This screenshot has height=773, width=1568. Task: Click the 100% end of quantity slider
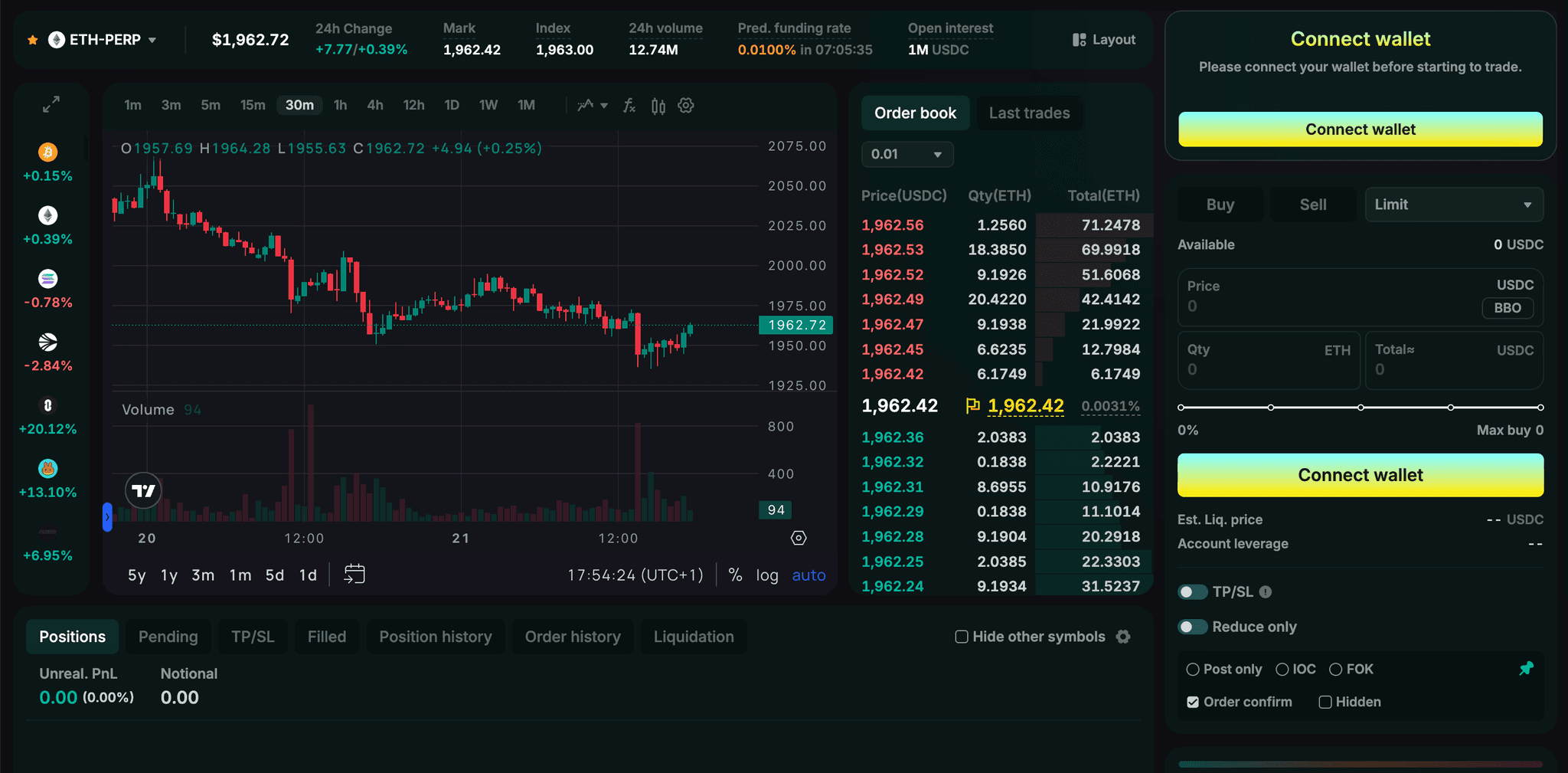pyautogui.click(x=1540, y=408)
